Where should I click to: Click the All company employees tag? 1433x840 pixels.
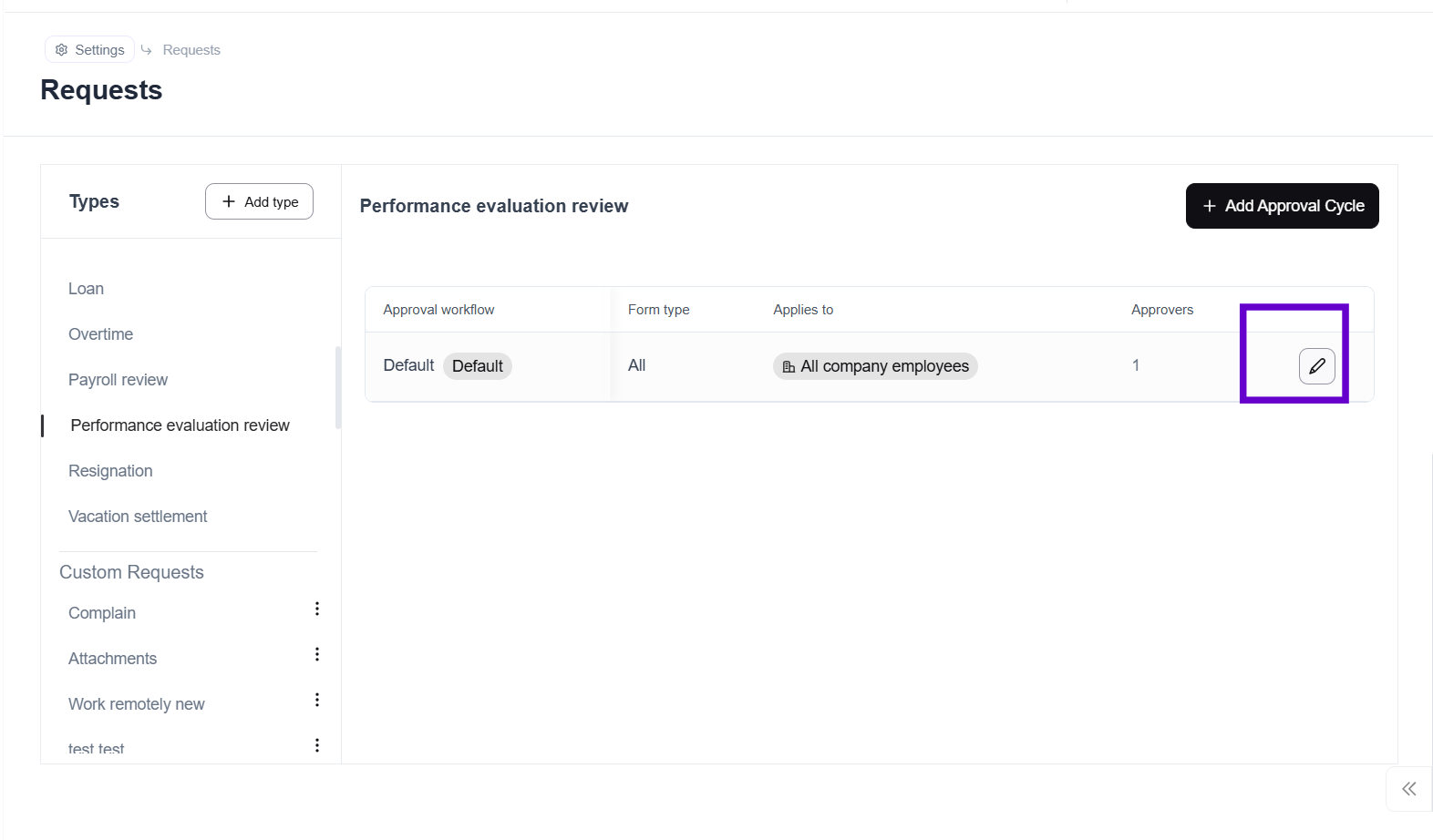pyautogui.click(x=875, y=366)
